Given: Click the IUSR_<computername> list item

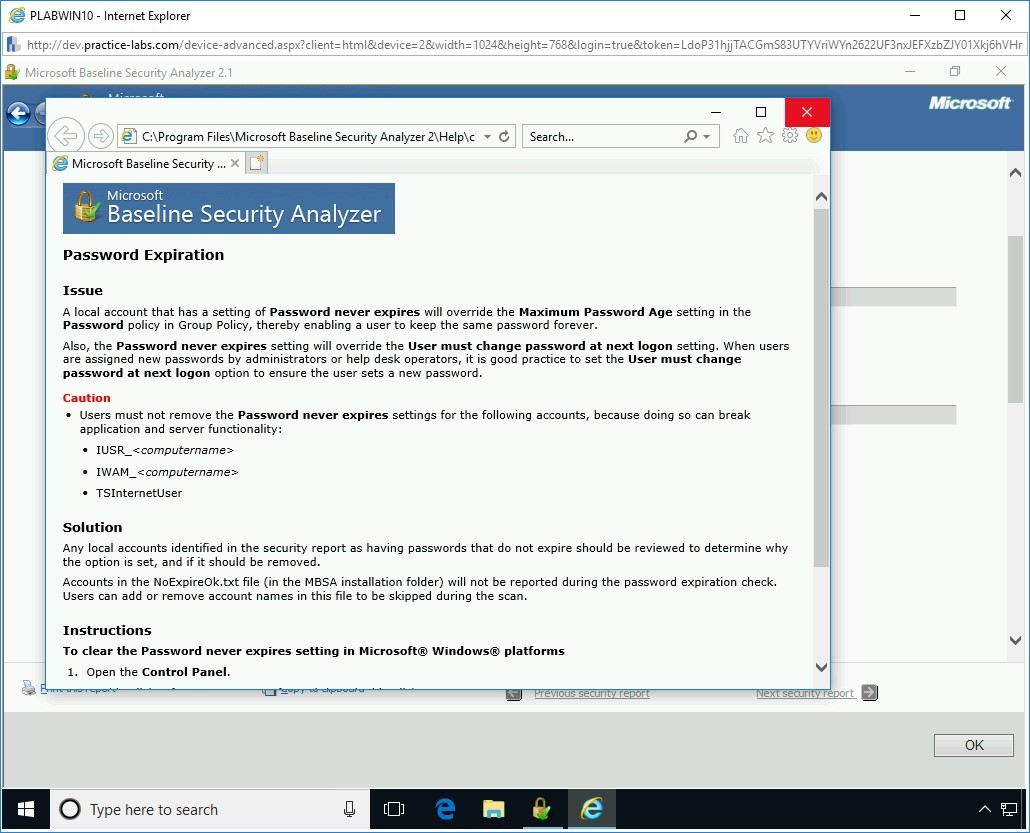Looking at the screenshot, I should [165, 450].
